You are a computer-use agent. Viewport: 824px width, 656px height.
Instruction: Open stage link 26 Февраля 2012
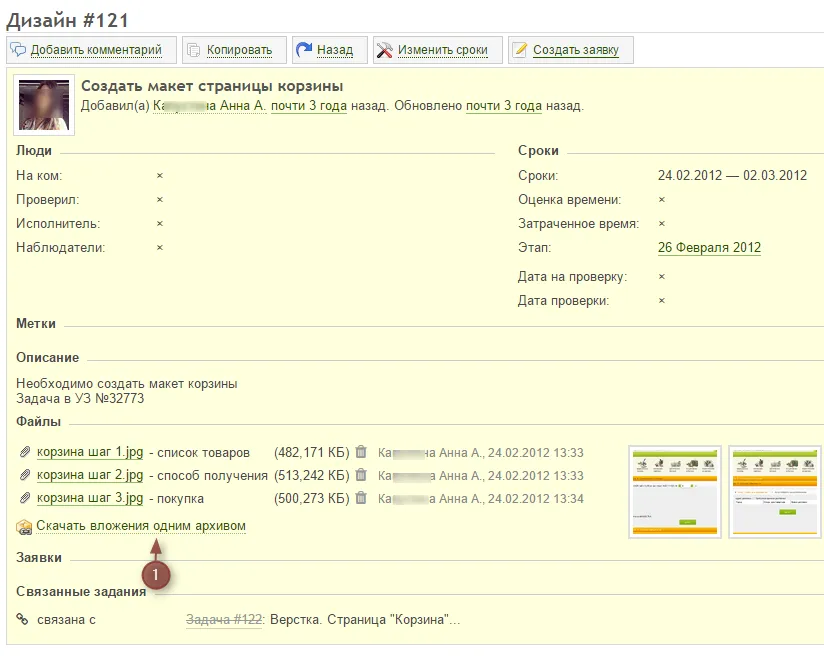click(x=709, y=248)
